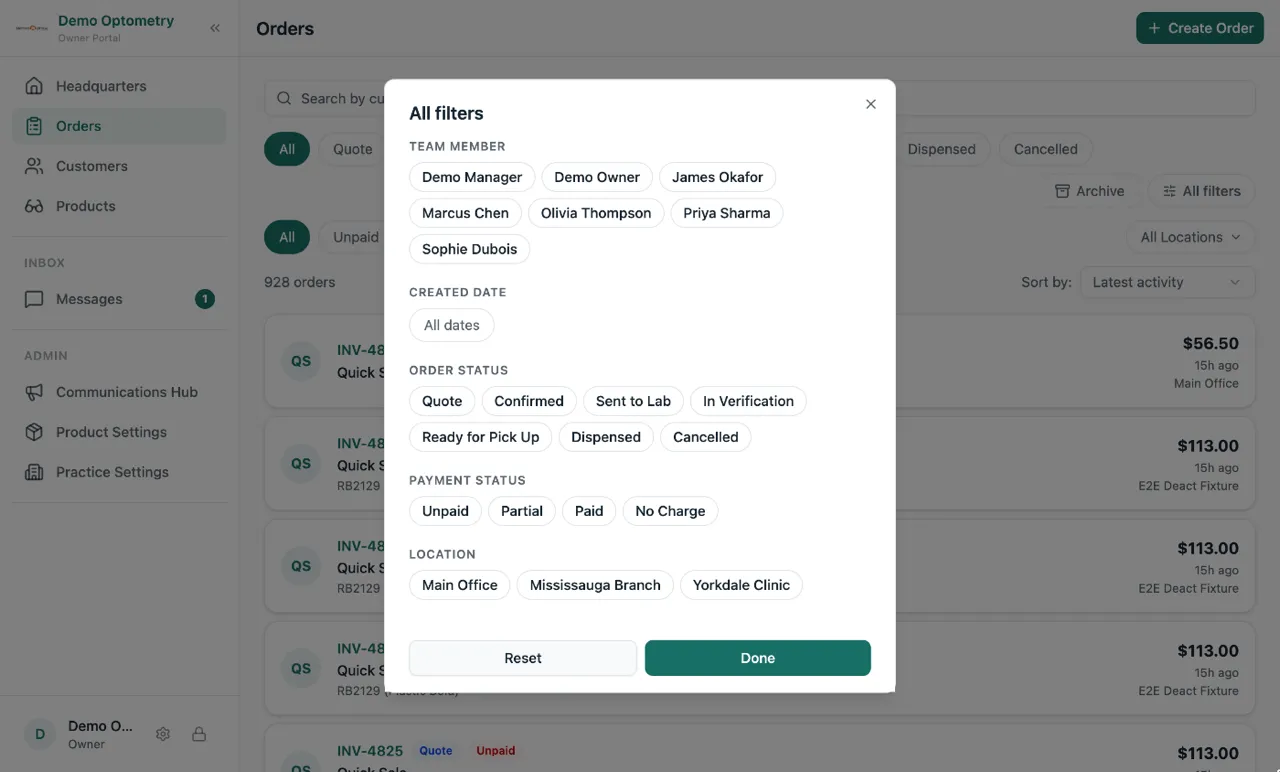Click the Headquarters home icon
The image size is (1280, 772).
34,86
